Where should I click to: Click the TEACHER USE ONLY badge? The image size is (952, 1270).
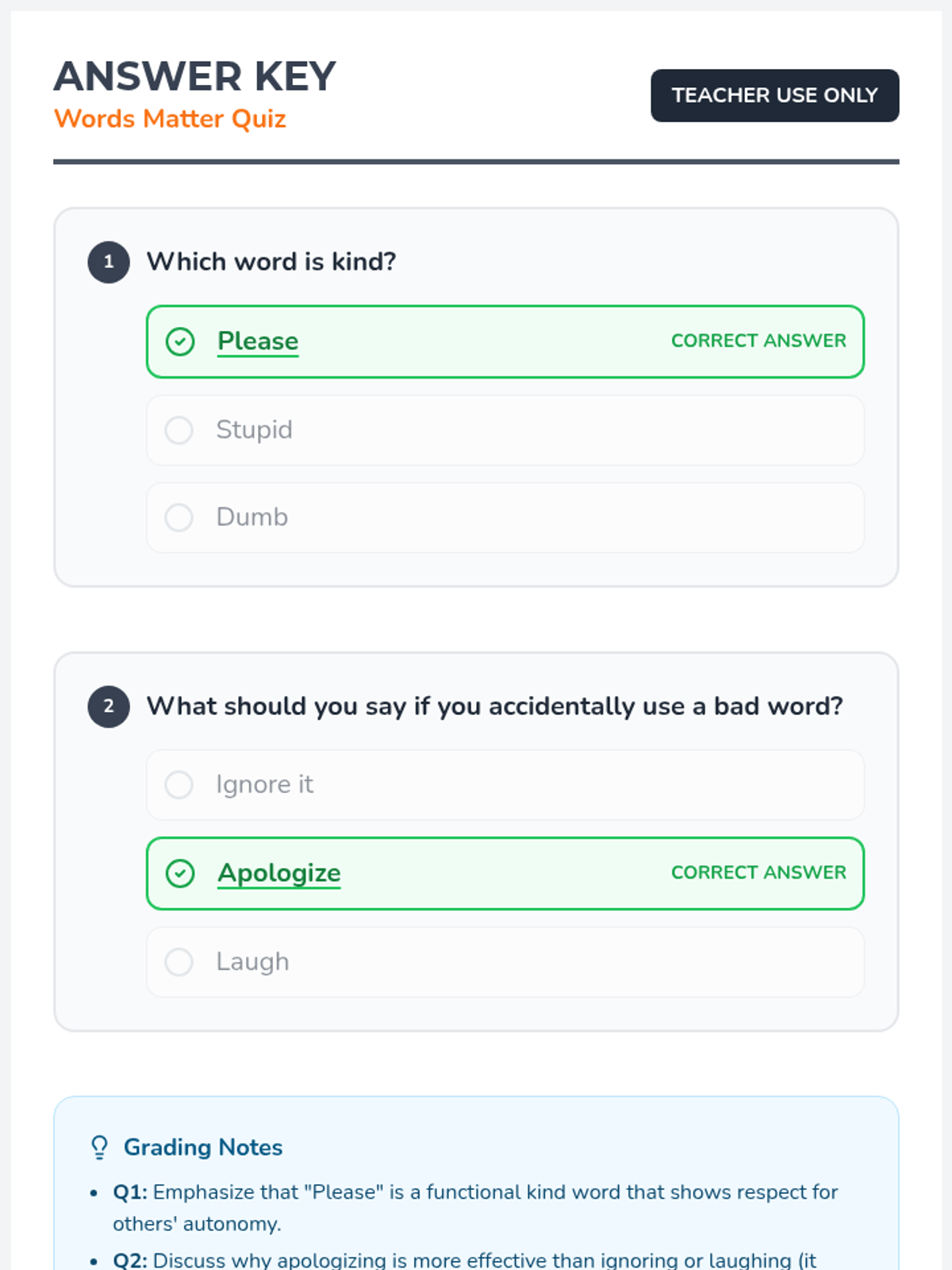click(774, 95)
